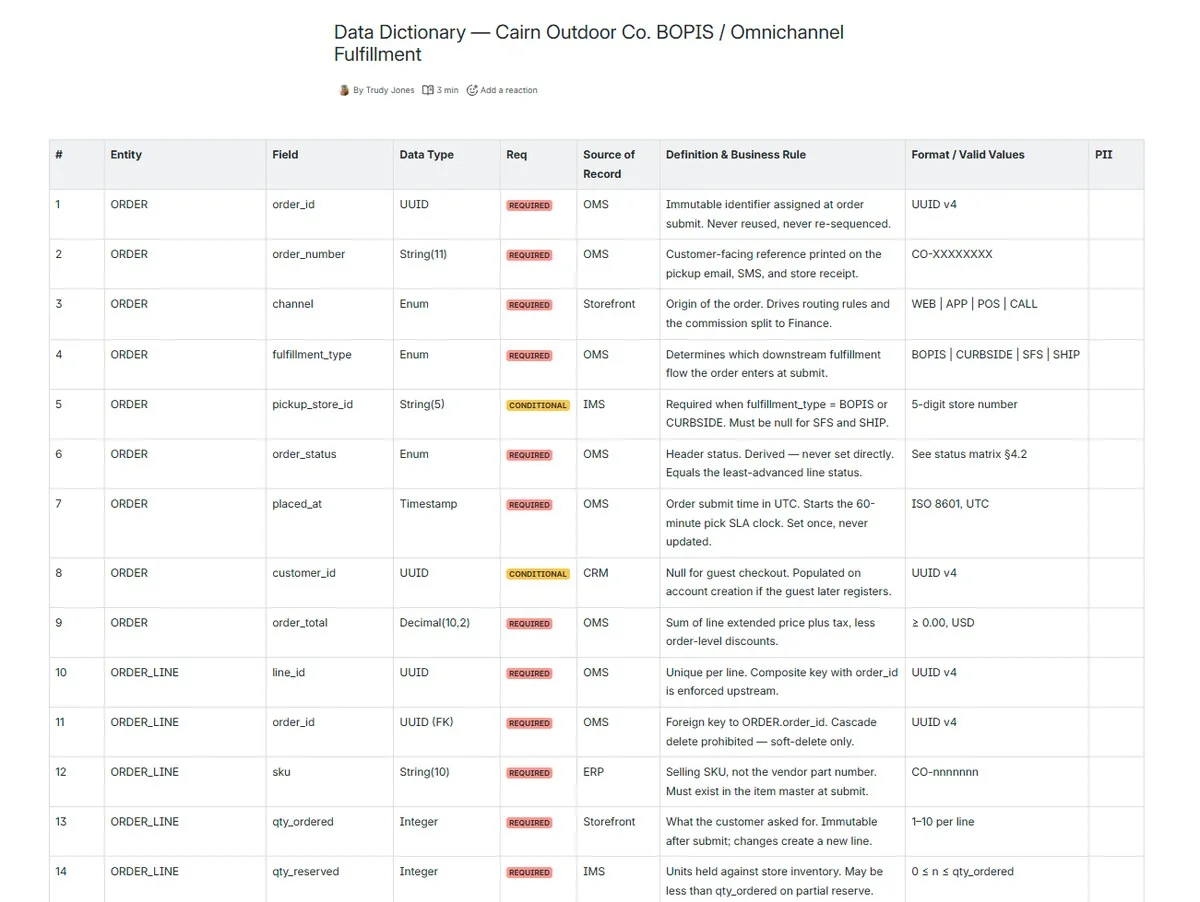The height and width of the screenshot is (902, 1200).
Task: Click the Add a reaction button text
Action: pyautogui.click(x=509, y=90)
